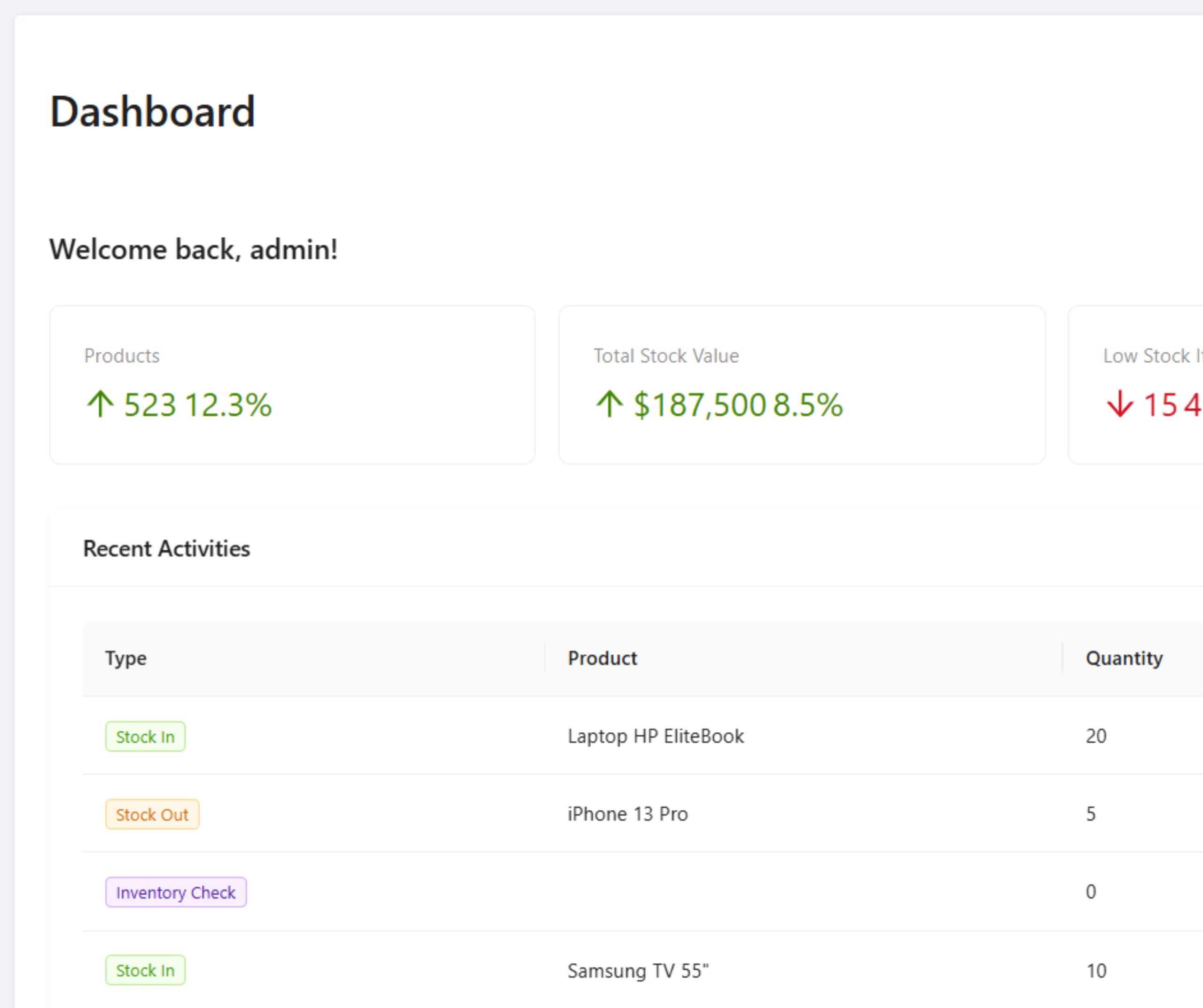
Task: Click the "iPhone 13 Pro" product cell
Action: 628,814
